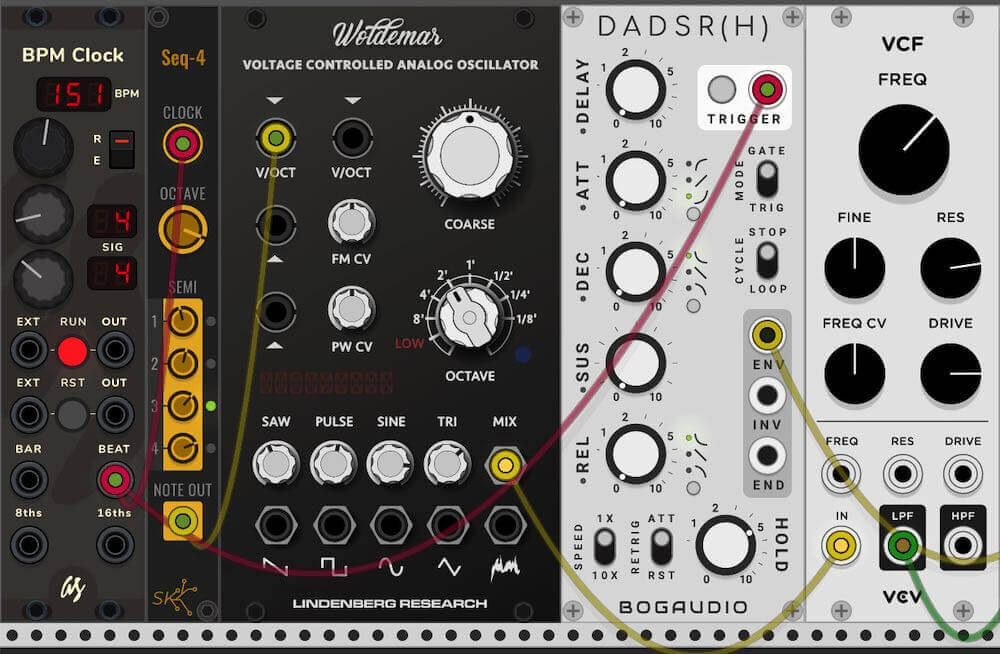
Task: Click the BPM tempo knob under the display
Action: pos(43,147)
